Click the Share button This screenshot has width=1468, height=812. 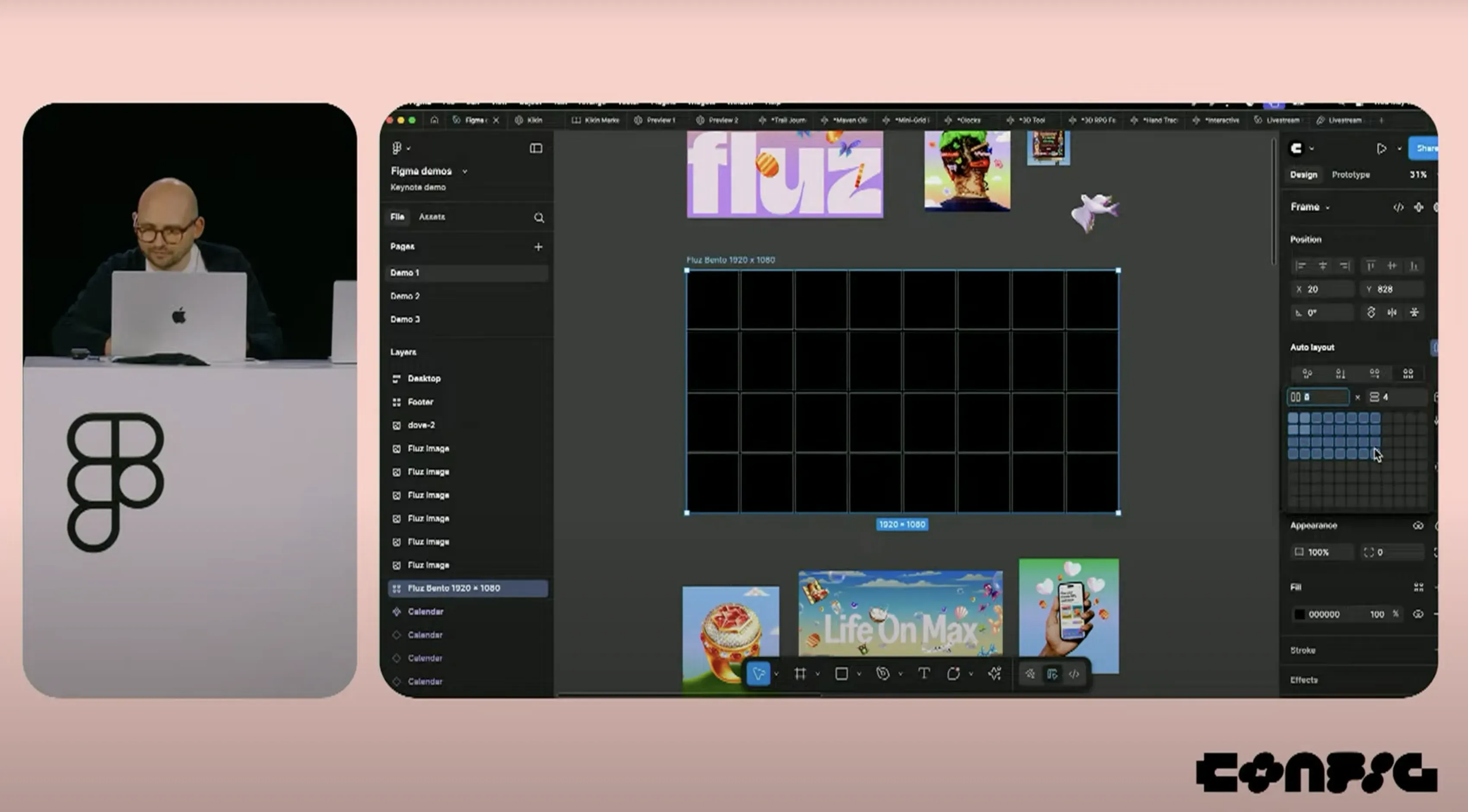(1425, 148)
